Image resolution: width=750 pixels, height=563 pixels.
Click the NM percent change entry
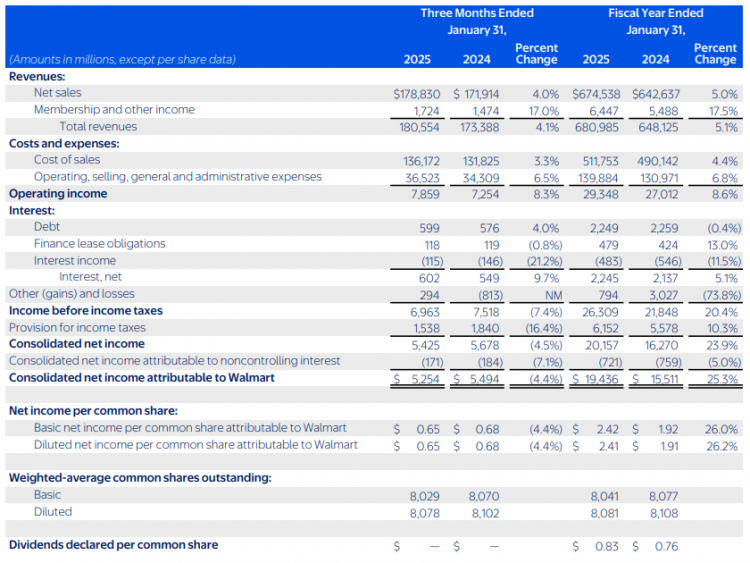pyautogui.click(x=553, y=295)
